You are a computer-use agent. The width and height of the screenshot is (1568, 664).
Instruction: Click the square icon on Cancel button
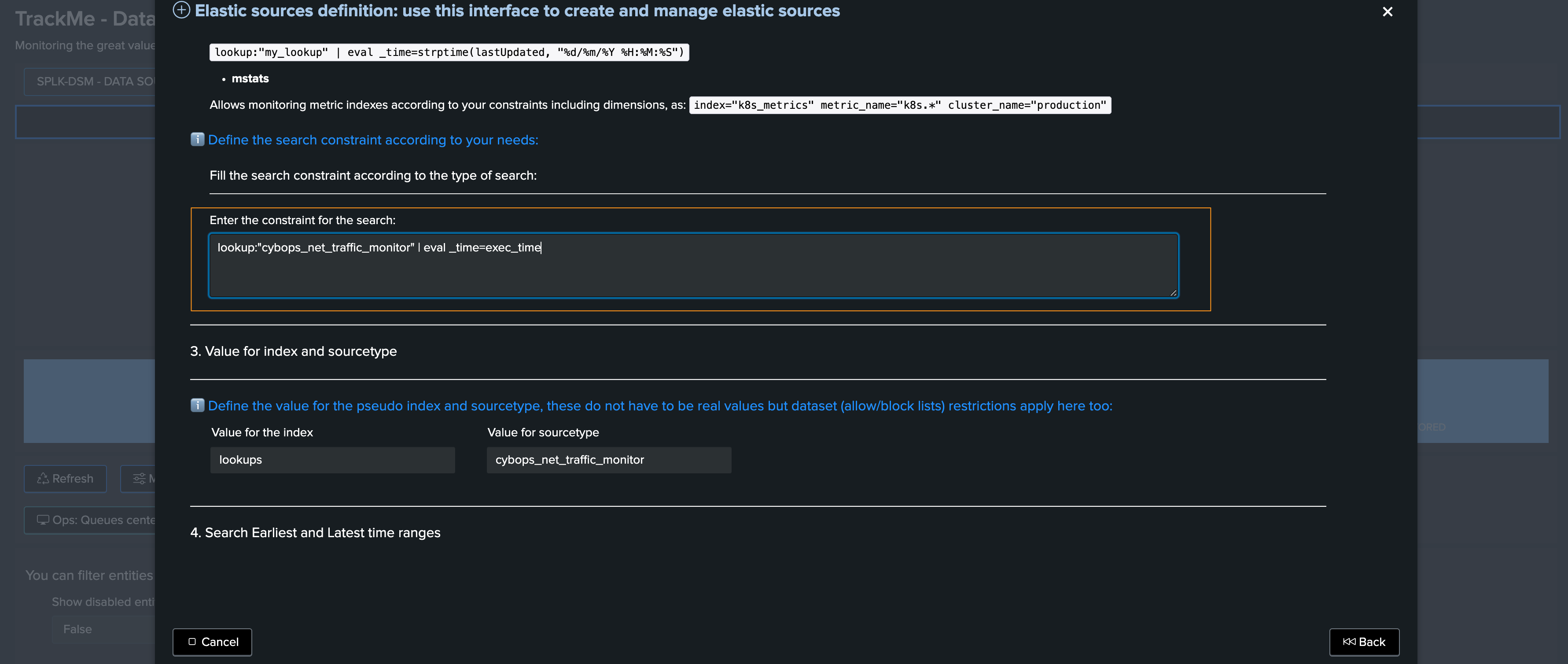point(192,642)
